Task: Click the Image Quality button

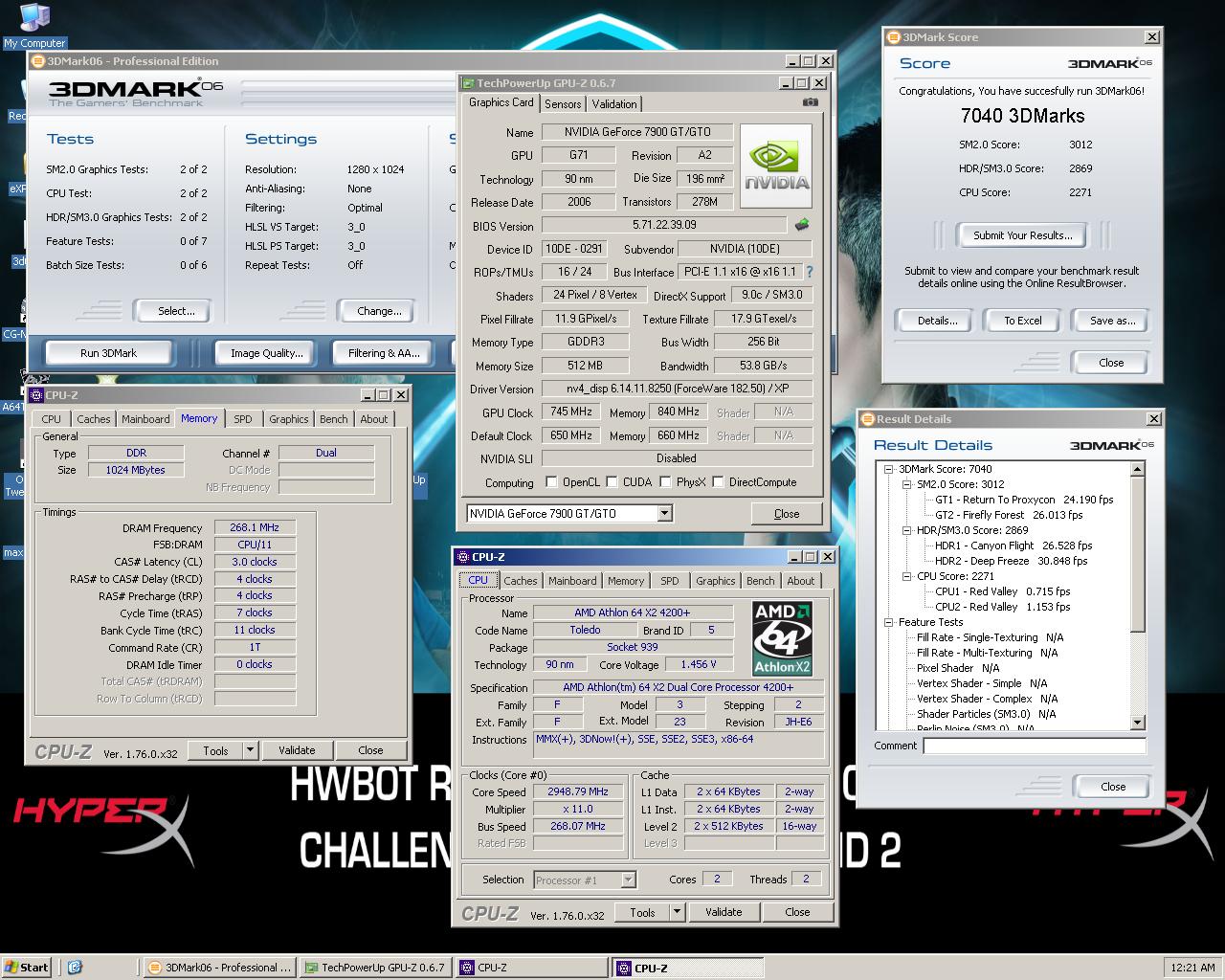Action: click(x=266, y=353)
